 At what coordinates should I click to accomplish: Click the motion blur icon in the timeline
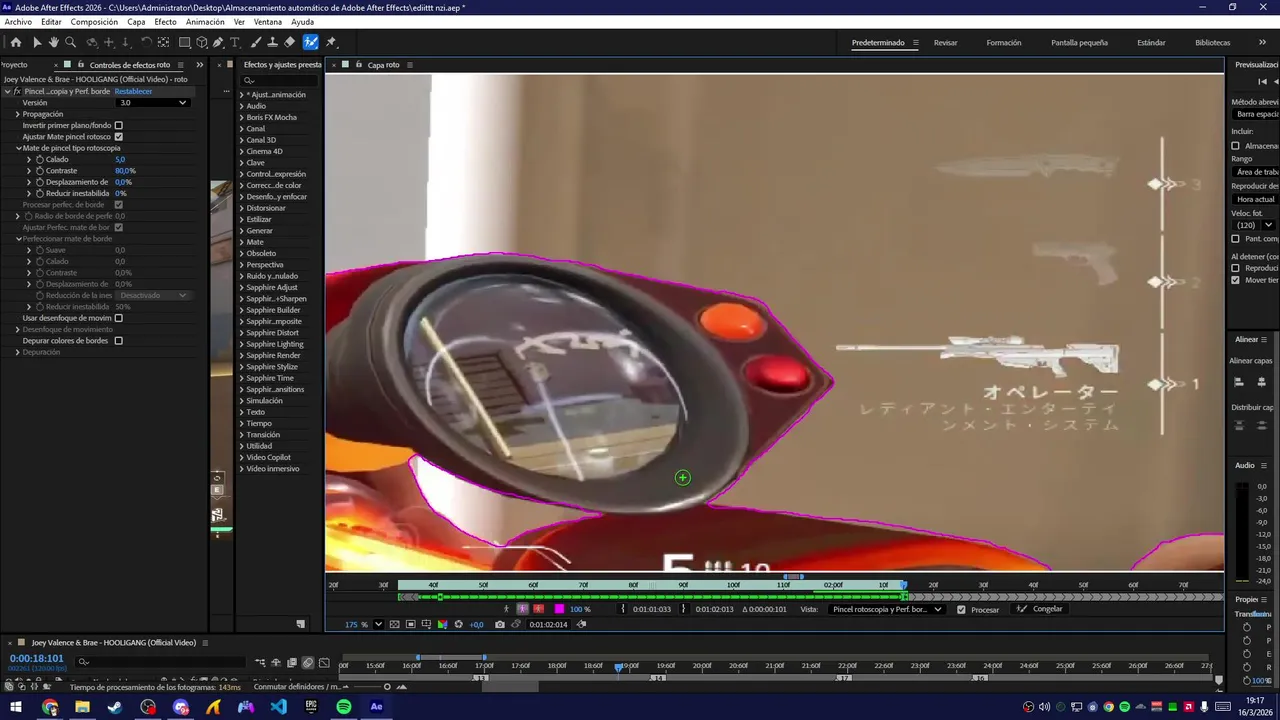(308, 662)
